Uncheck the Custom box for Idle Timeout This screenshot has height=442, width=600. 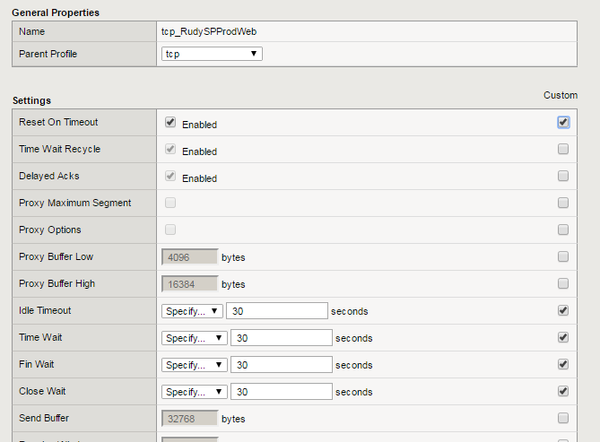[x=564, y=311]
